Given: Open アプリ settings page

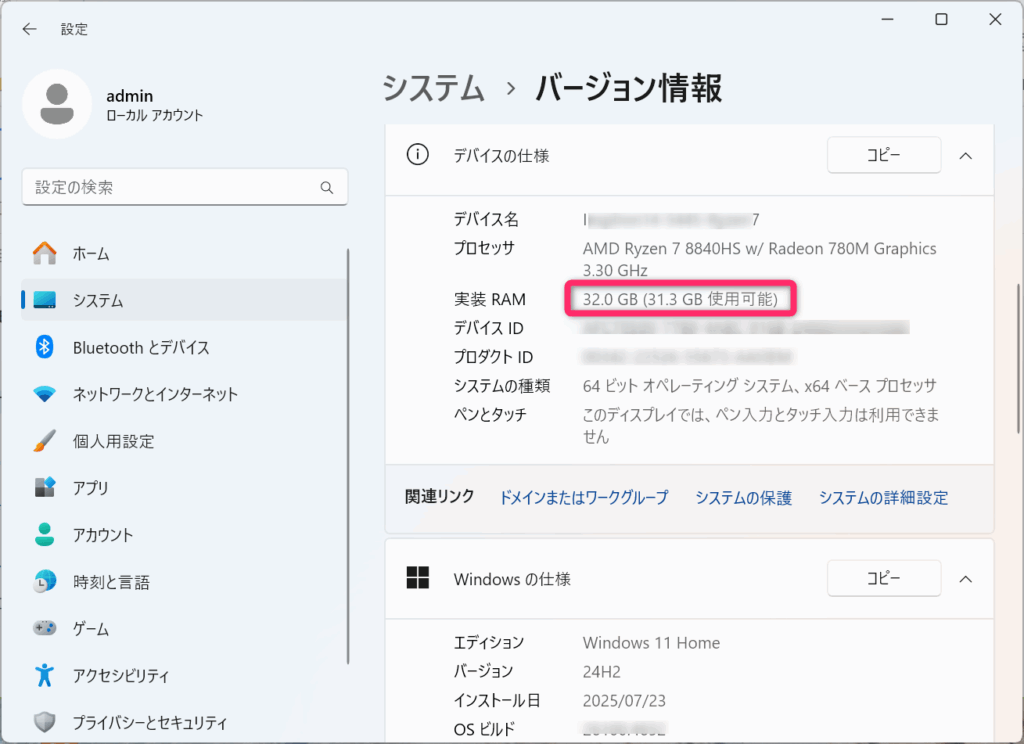Looking at the screenshot, I should [184, 488].
